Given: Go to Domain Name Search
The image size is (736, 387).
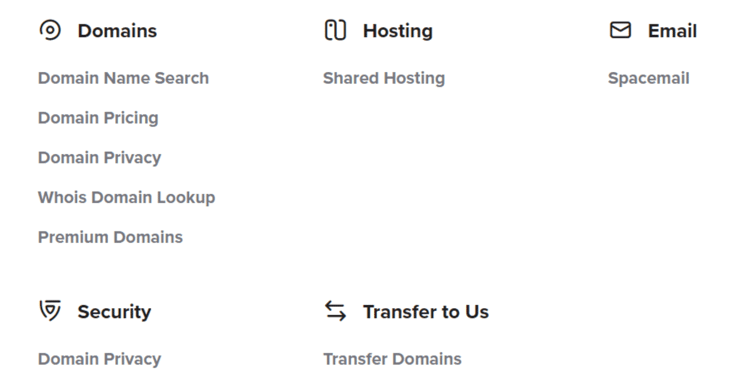Looking at the screenshot, I should (123, 78).
